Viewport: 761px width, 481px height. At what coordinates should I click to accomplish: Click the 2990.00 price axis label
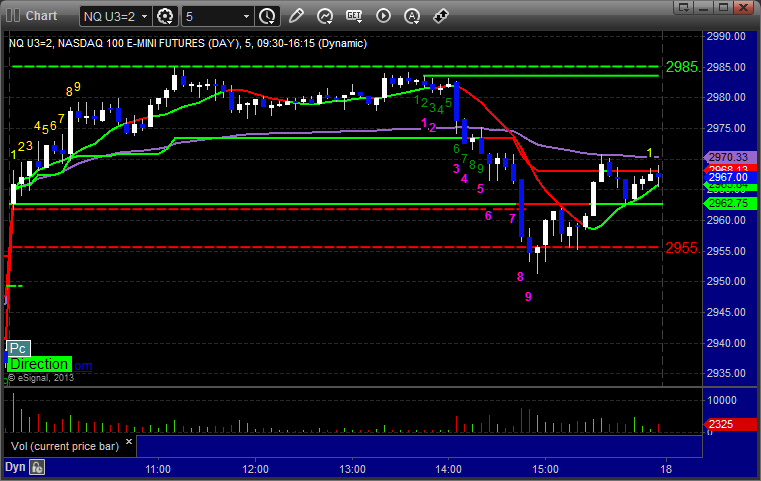726,36
